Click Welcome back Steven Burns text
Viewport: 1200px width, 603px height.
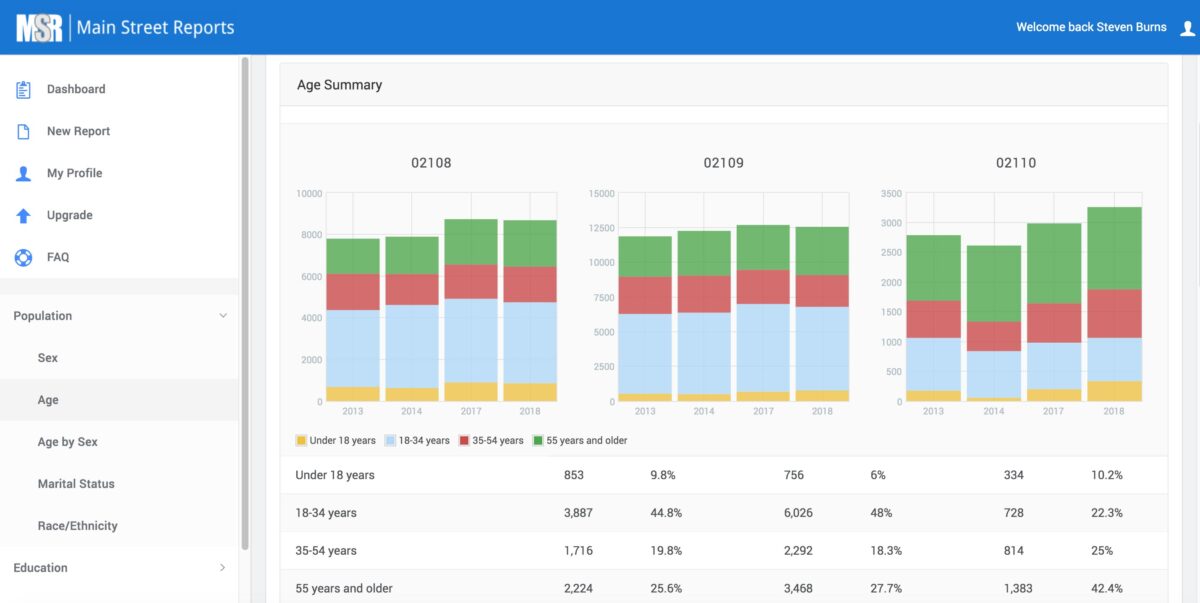click(x=1091, y=28)
